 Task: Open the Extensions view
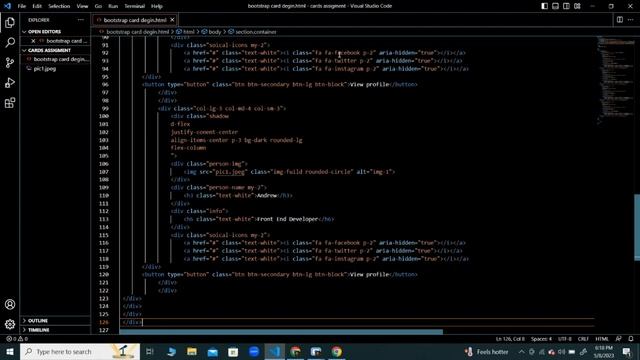pyautogui.click(x=10, y=102)
